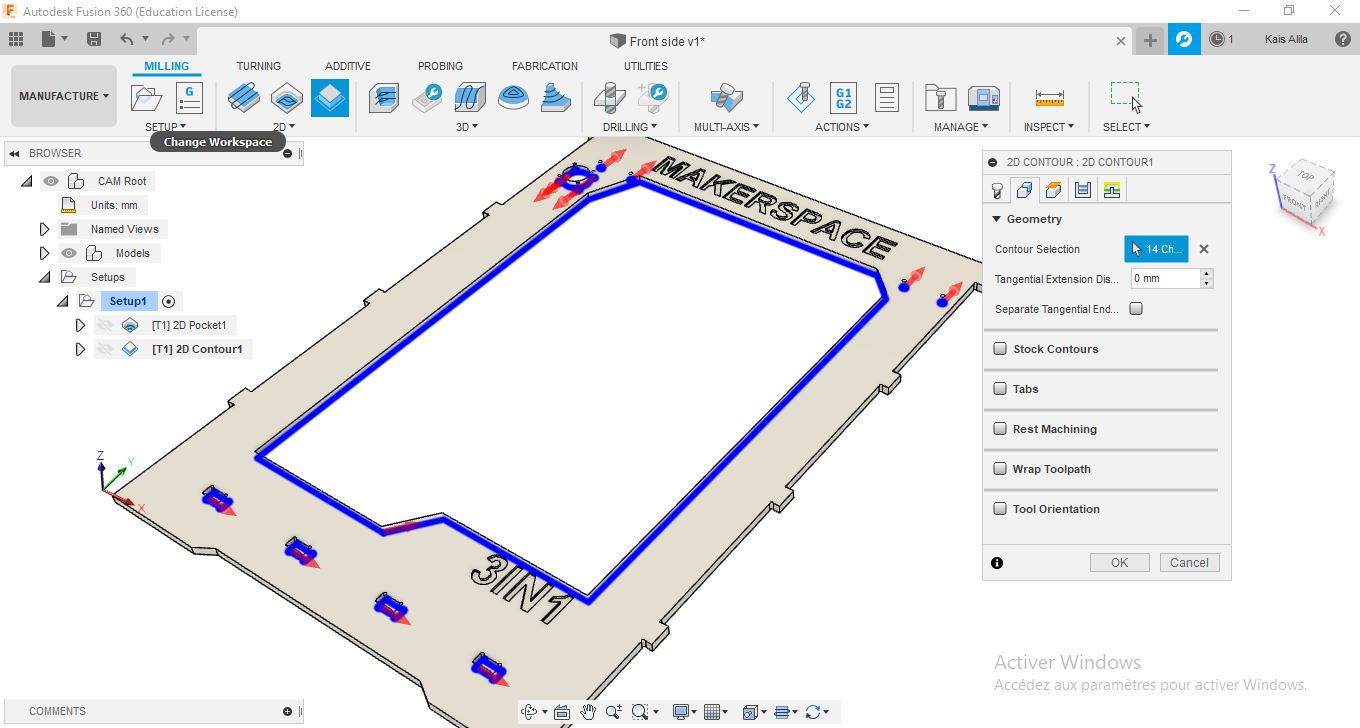Open the MULTI-AXIS dropdown menu

point(727,127)
